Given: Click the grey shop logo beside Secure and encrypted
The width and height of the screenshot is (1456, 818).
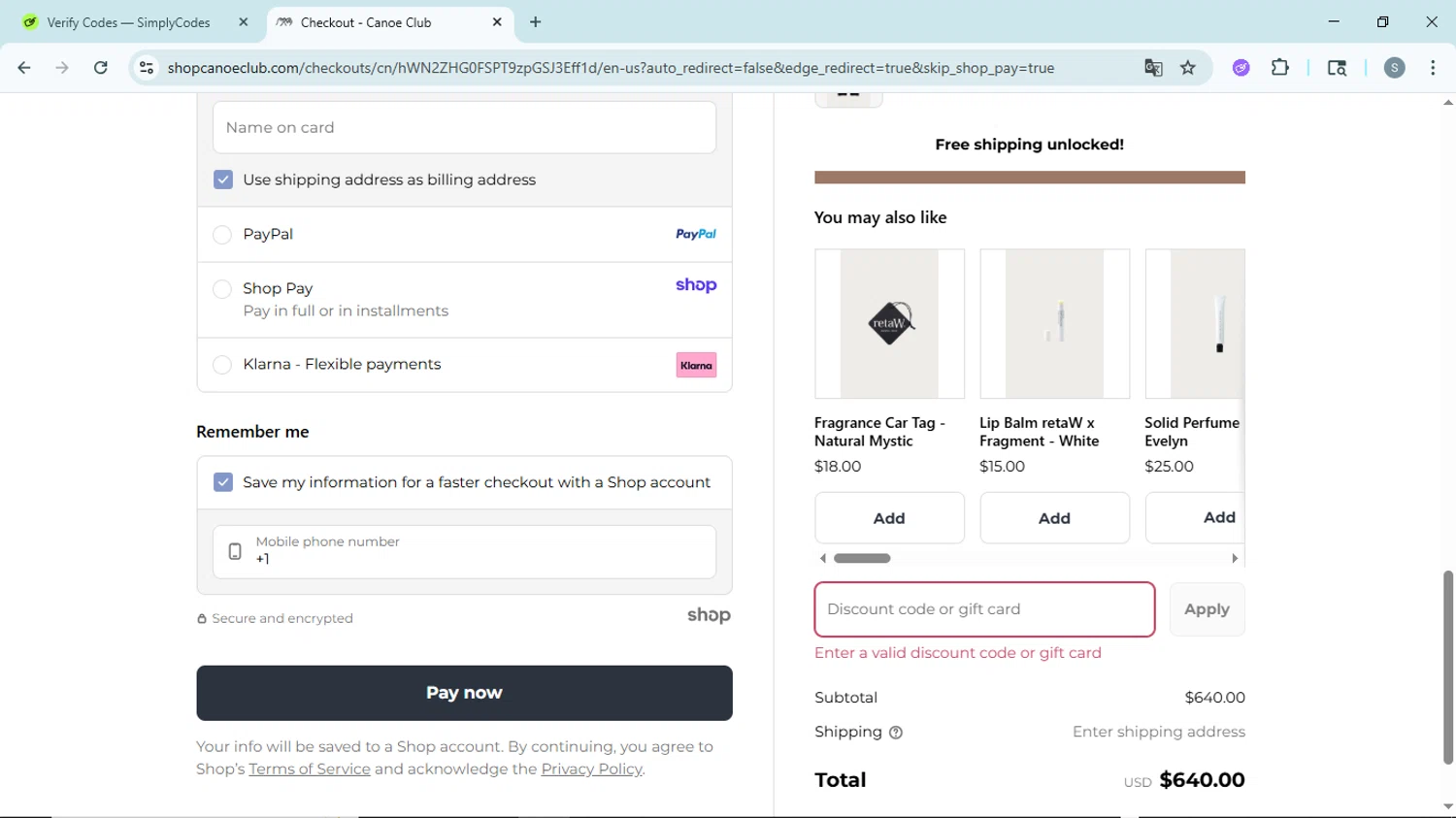Looking at the screenshot, I should (x=709, y=615).
